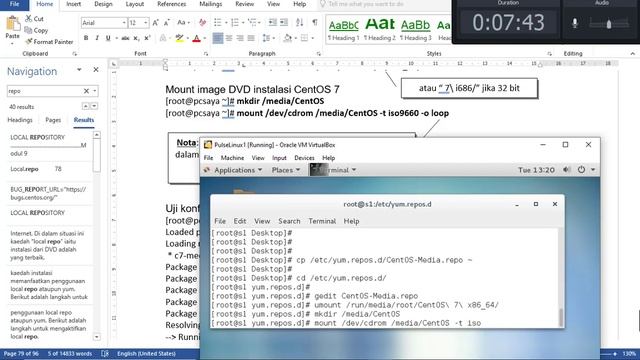Apply the Bullets list icon
Screen dimensions: 640x360
click(x=219, y=22)
